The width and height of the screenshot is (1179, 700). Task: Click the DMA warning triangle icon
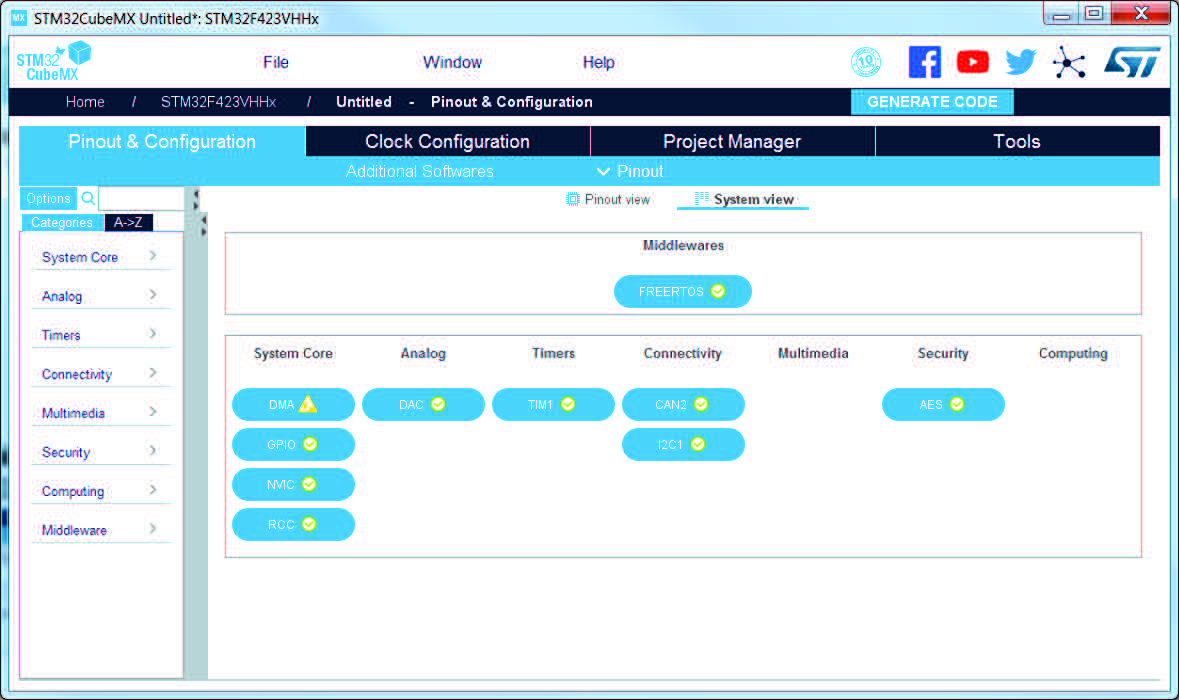pyautogui.click(x=308, y=405)
